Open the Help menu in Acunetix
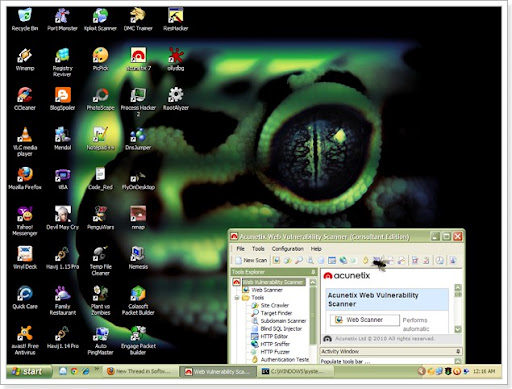512x389 pixels. point(316,249)
